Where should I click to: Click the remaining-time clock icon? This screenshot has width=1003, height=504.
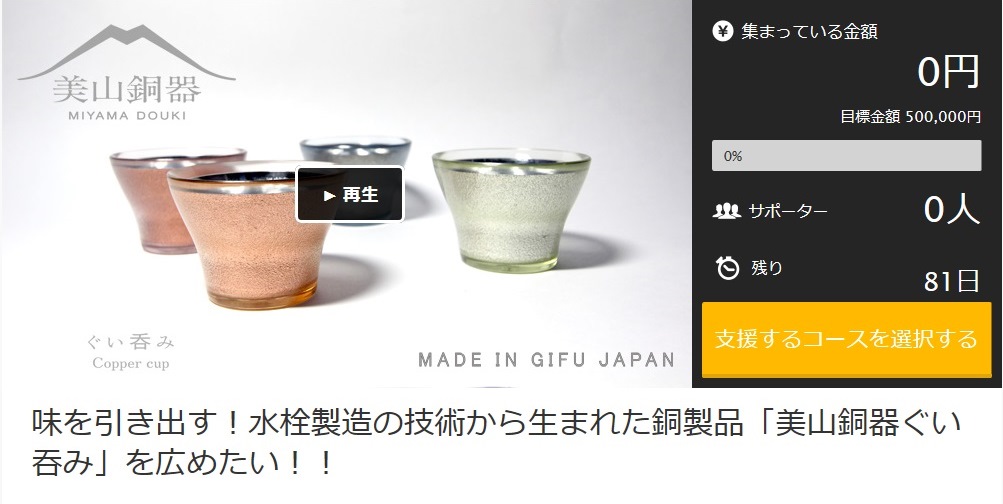[x=727, y=268]
